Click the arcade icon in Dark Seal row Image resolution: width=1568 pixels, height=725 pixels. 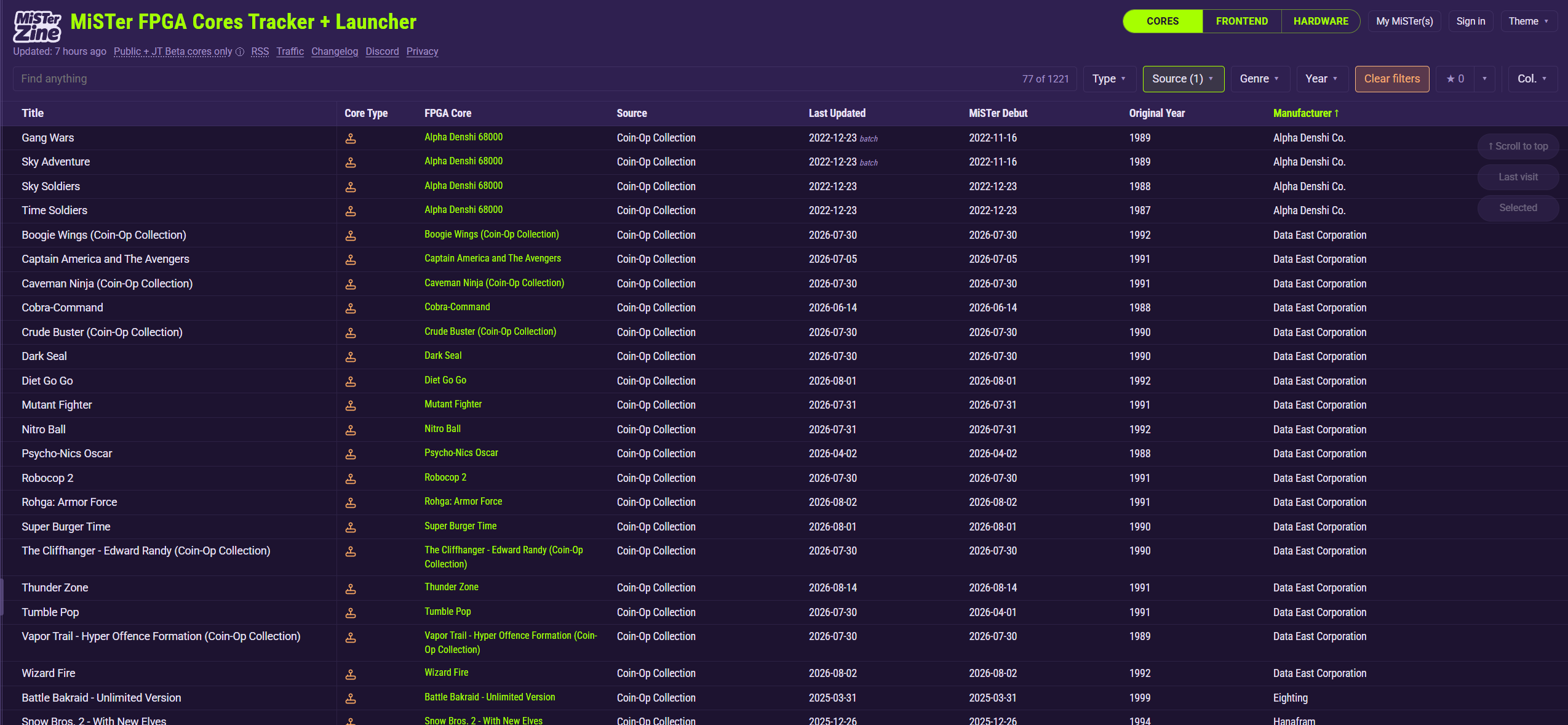pos(351,357)
